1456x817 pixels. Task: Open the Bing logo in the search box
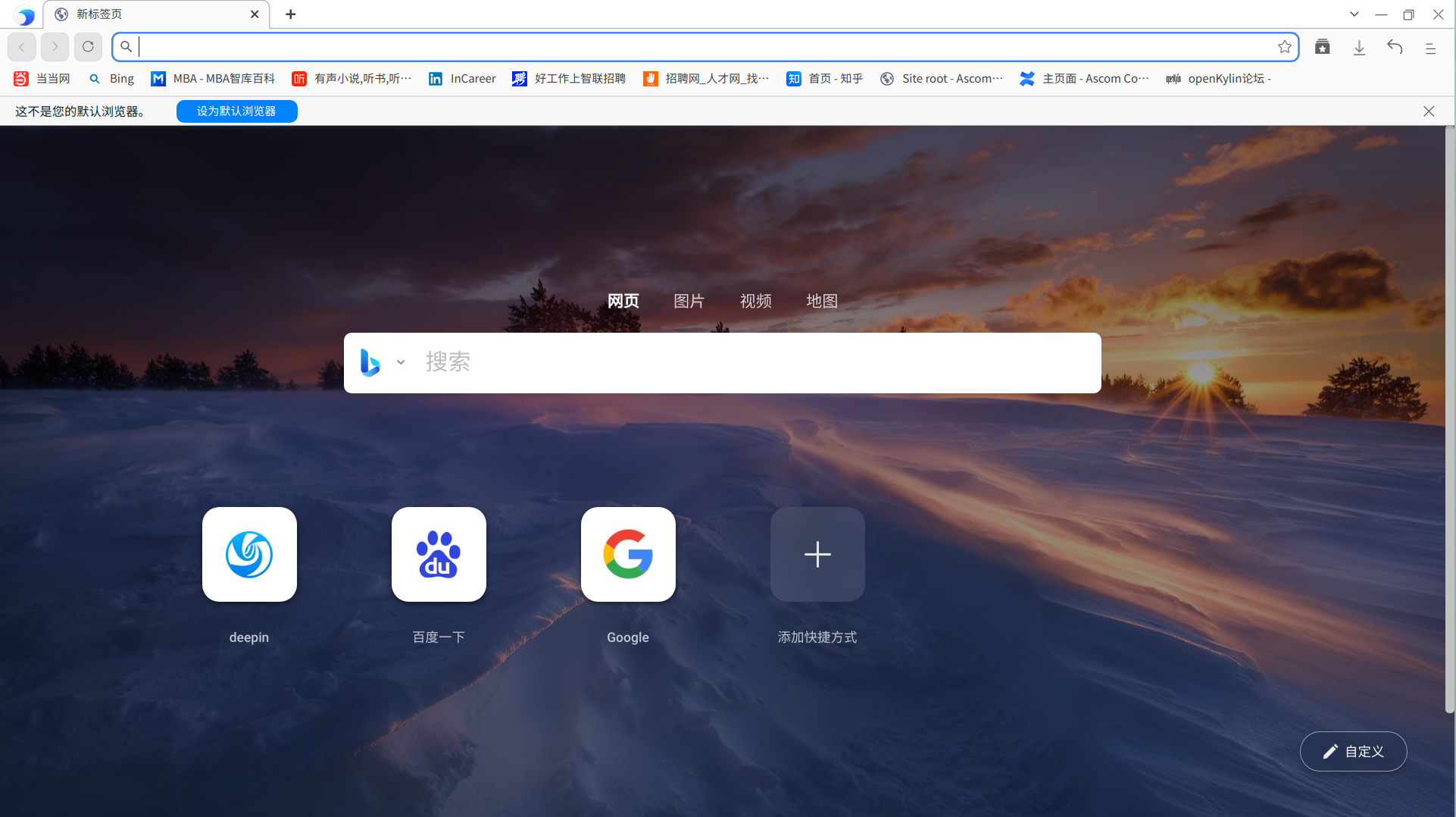pyautogui.click(x=370, y=362)
